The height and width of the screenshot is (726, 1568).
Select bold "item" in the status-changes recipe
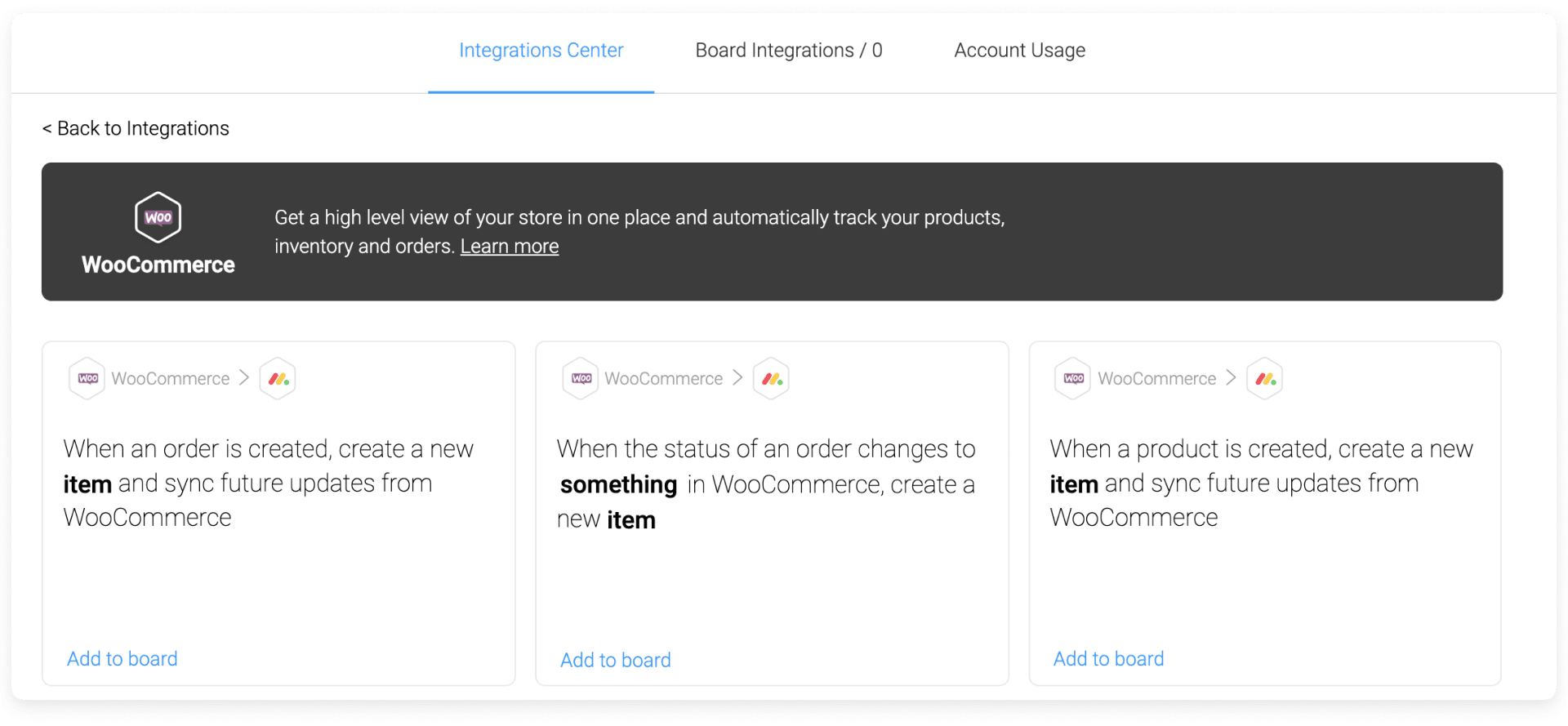pos(631,520)
